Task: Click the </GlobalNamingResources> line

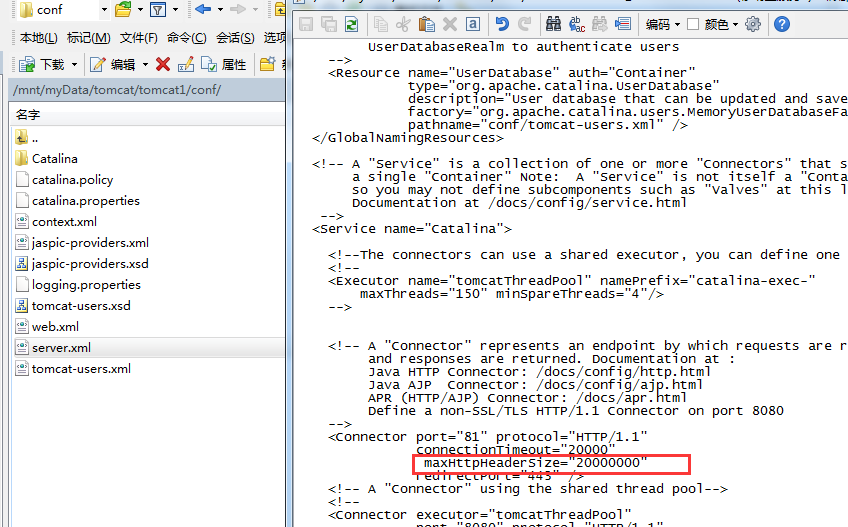Action: (408, 138)
